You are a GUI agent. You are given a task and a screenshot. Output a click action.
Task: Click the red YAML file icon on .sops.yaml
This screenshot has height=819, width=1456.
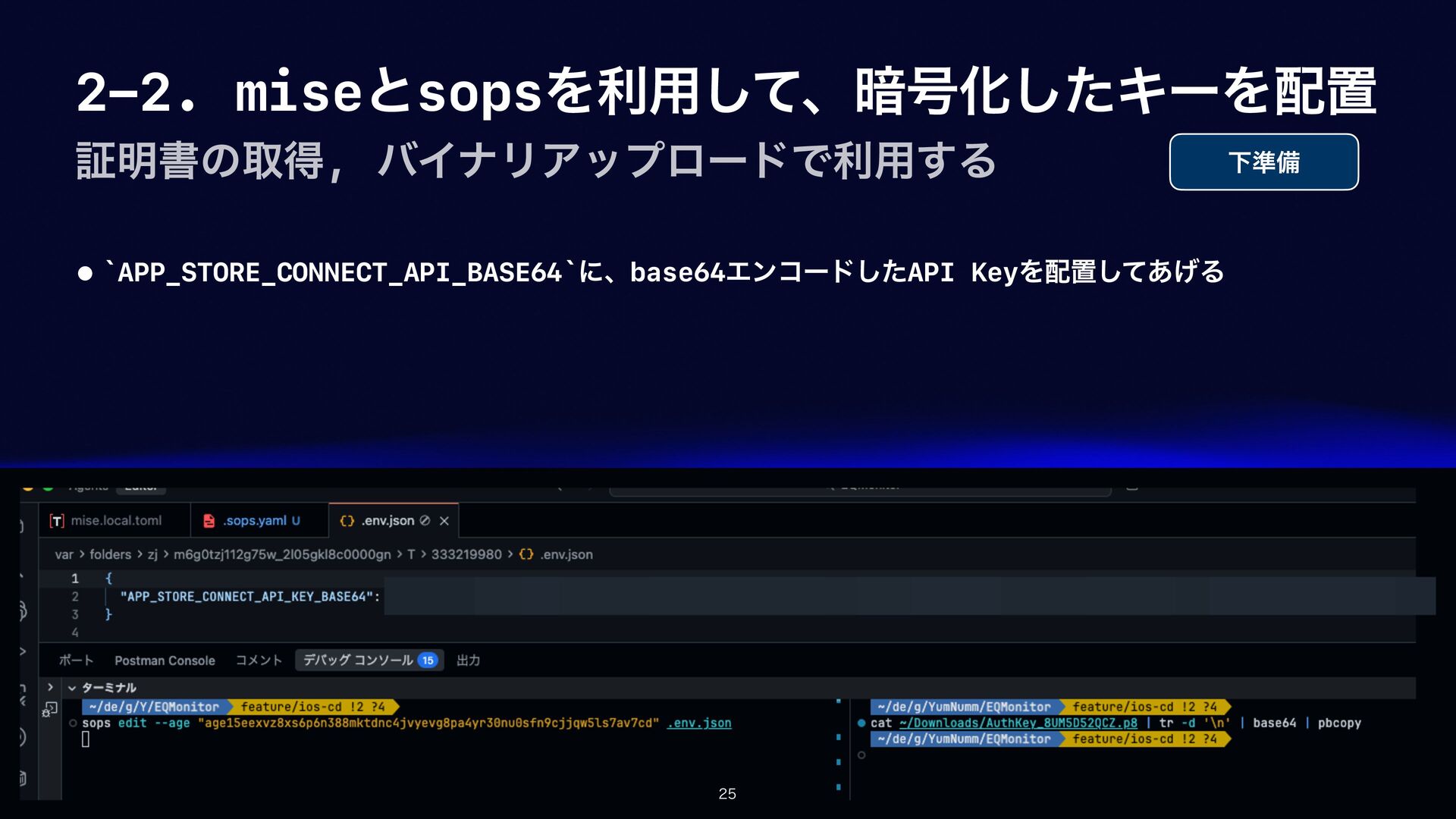pyautogui.click(x=209, y=521)
